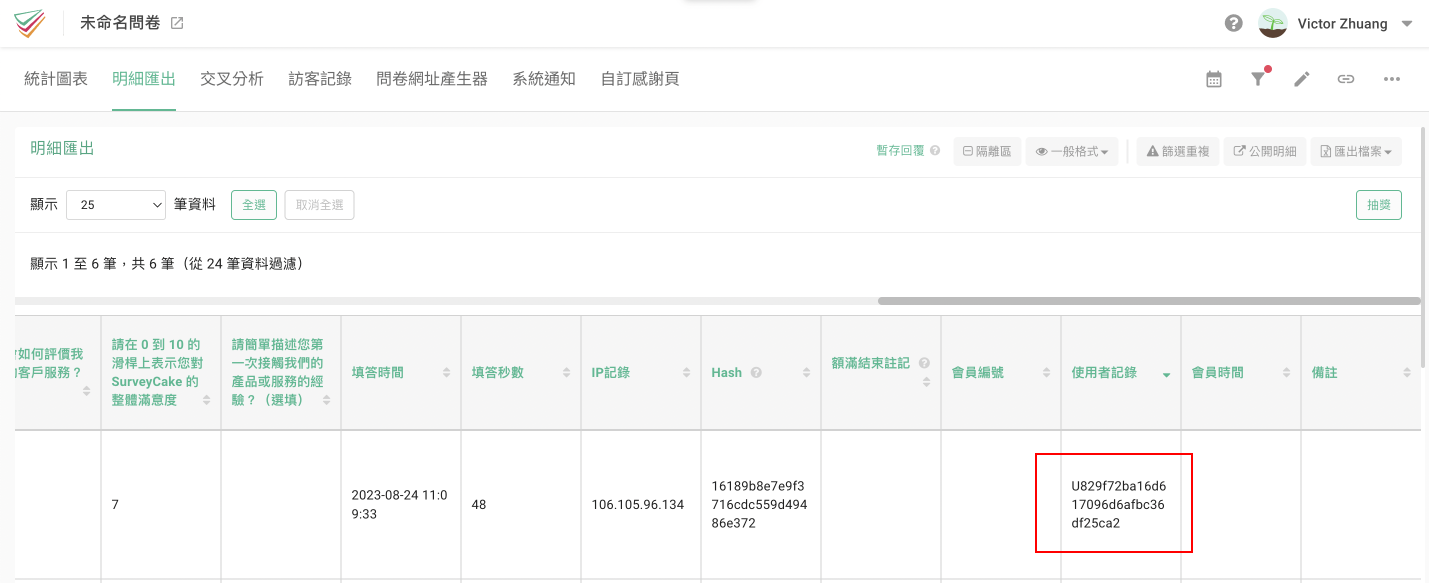1429x583 pixels.
Task: Click sort arrows of 產品或服務的經驗 column
Action: point(326,399)
